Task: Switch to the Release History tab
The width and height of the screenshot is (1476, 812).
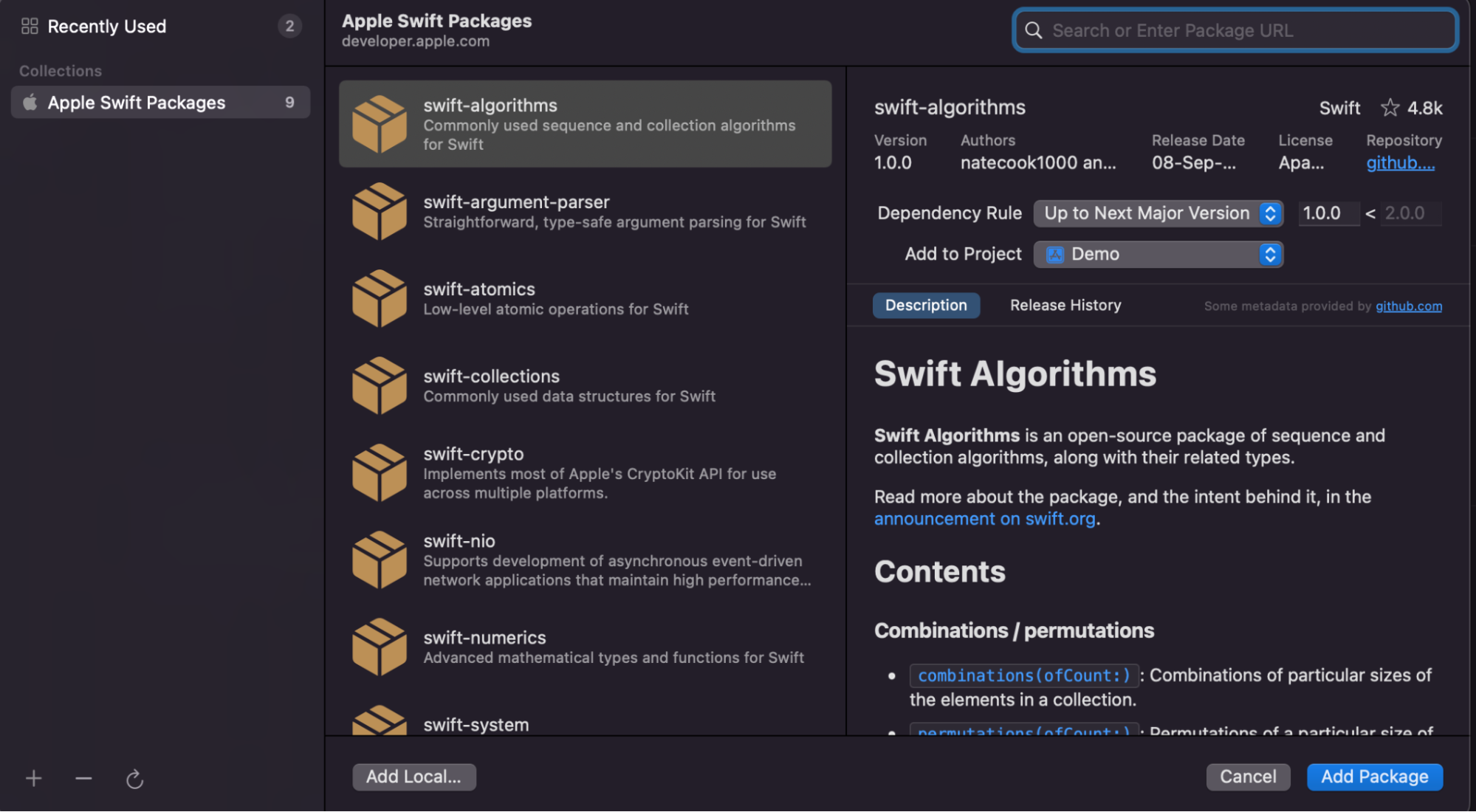Action: point(1065,305)
